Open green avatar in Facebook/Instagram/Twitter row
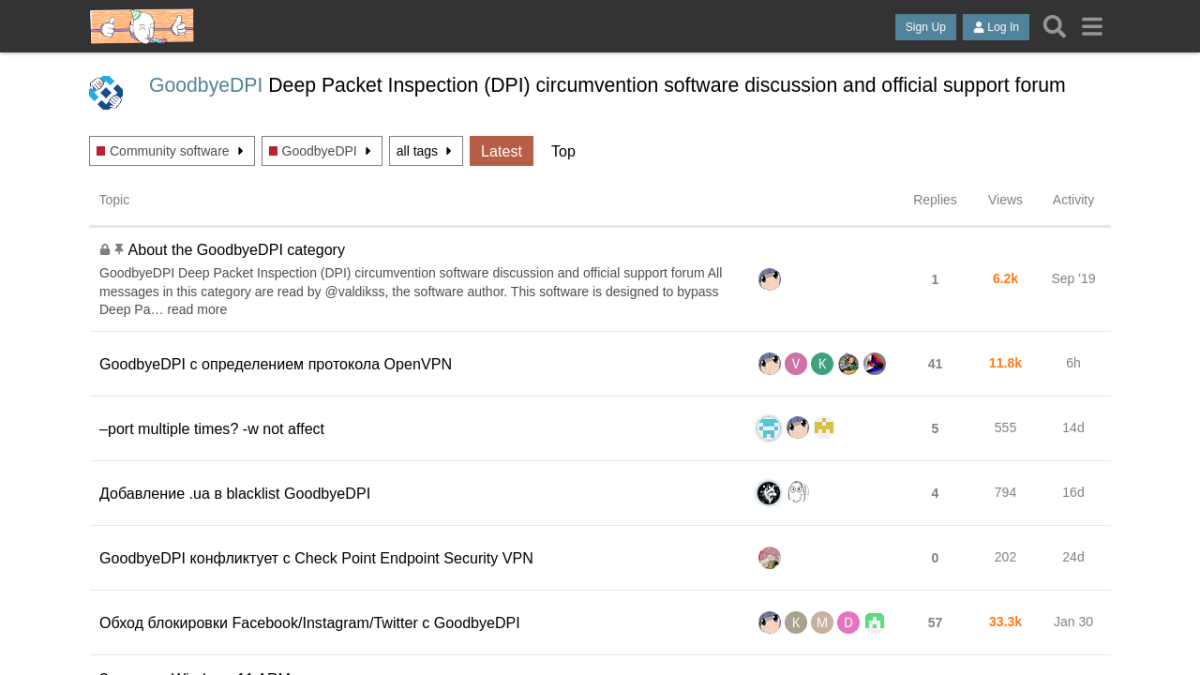 pyautogui.click(x=874, y=623)
